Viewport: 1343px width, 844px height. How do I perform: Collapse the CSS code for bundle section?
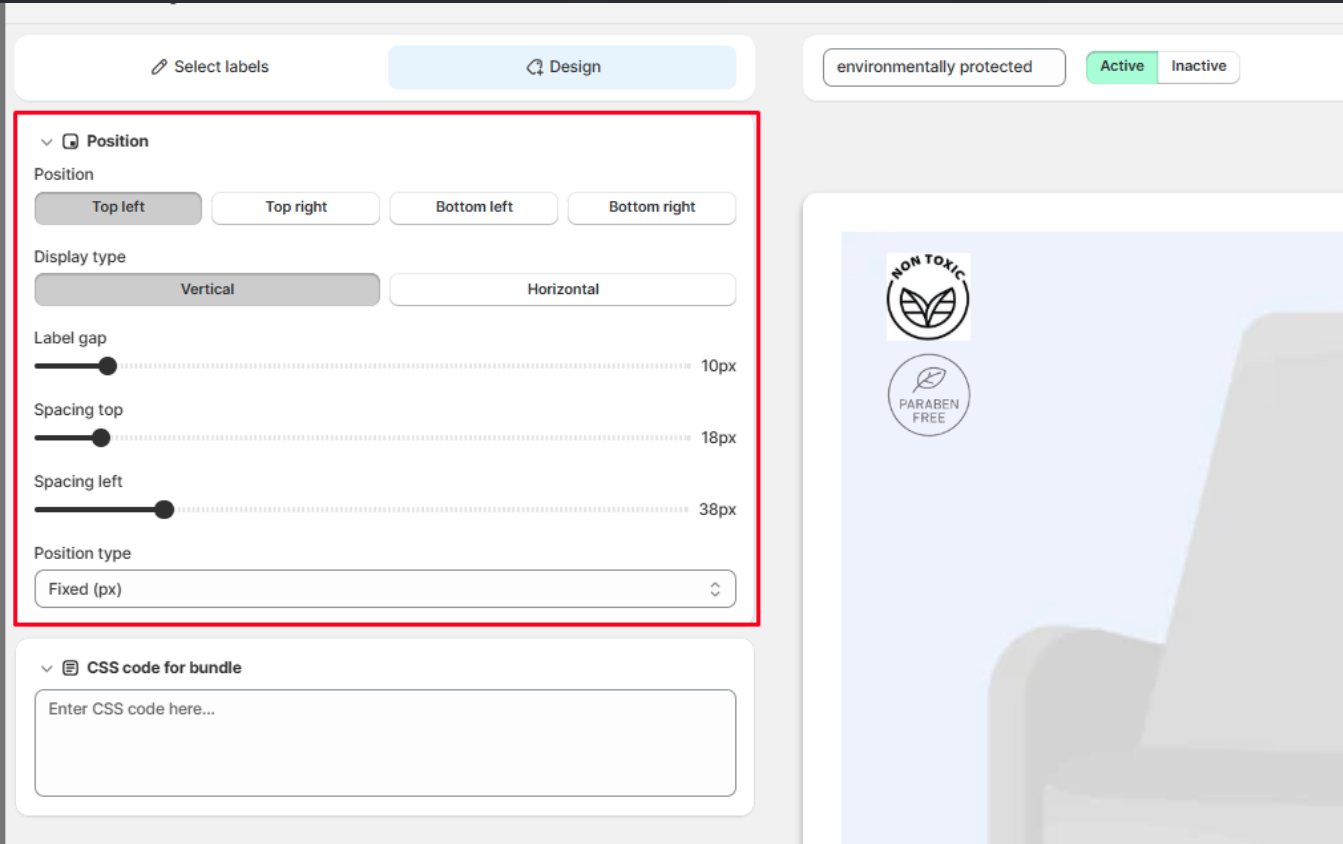pyautogui.click(x=46, y=668)
